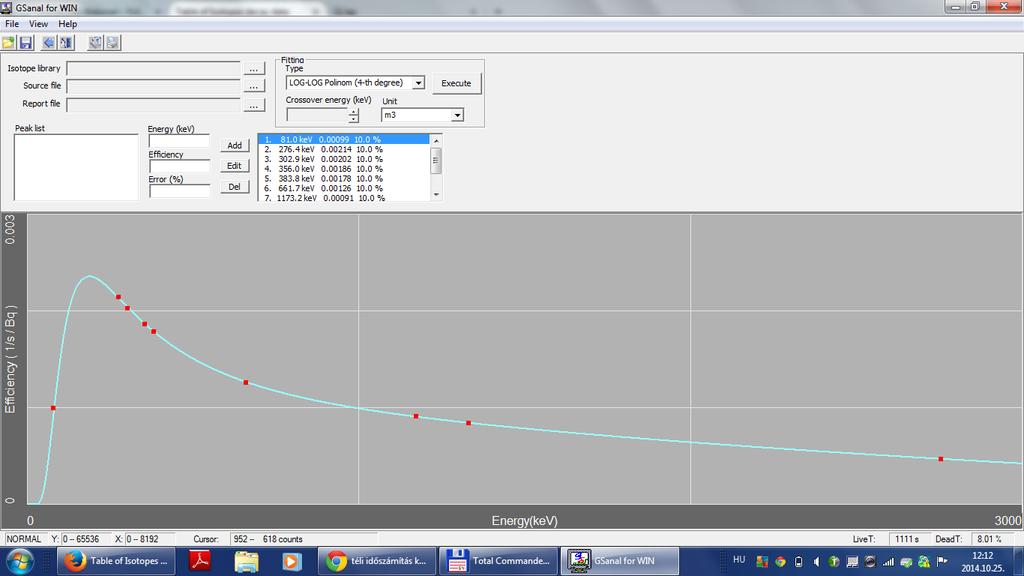Click the Windows Start button
This screenshot has width=1024, height=576.
(x=20, y=561)
